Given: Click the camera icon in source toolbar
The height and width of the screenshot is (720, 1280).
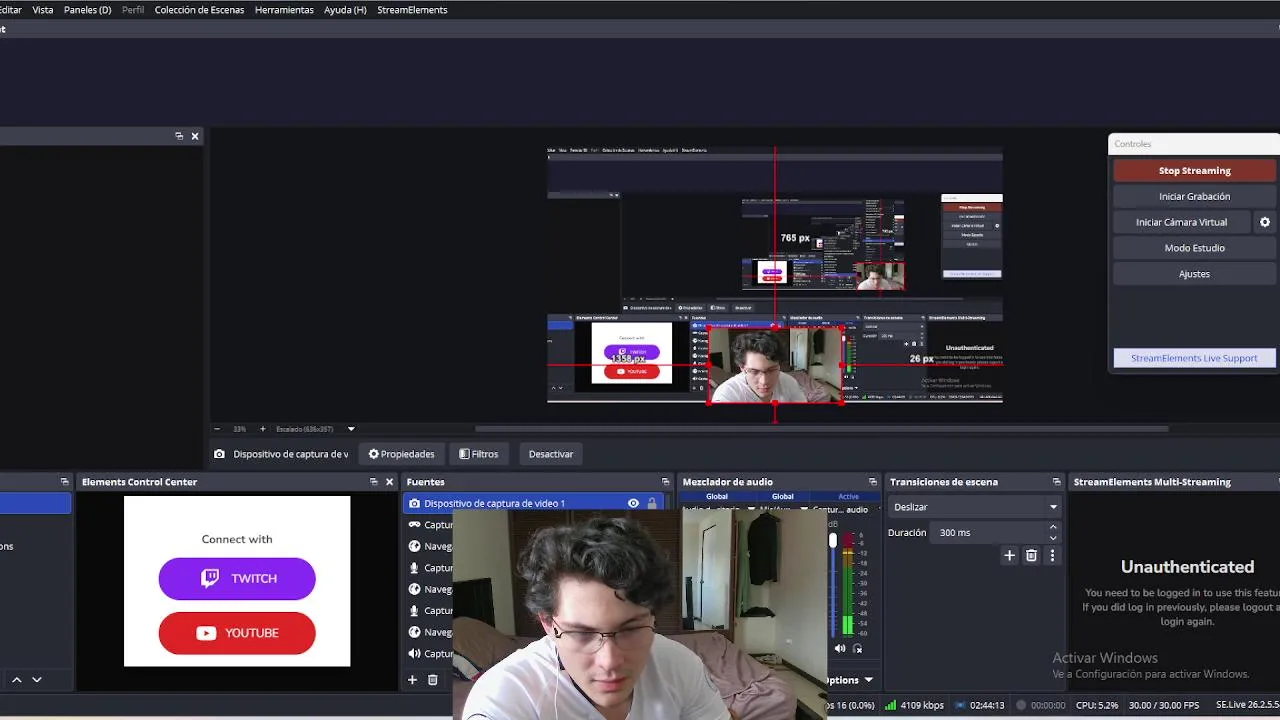Looking at the screenshot, I should [219, 454].
